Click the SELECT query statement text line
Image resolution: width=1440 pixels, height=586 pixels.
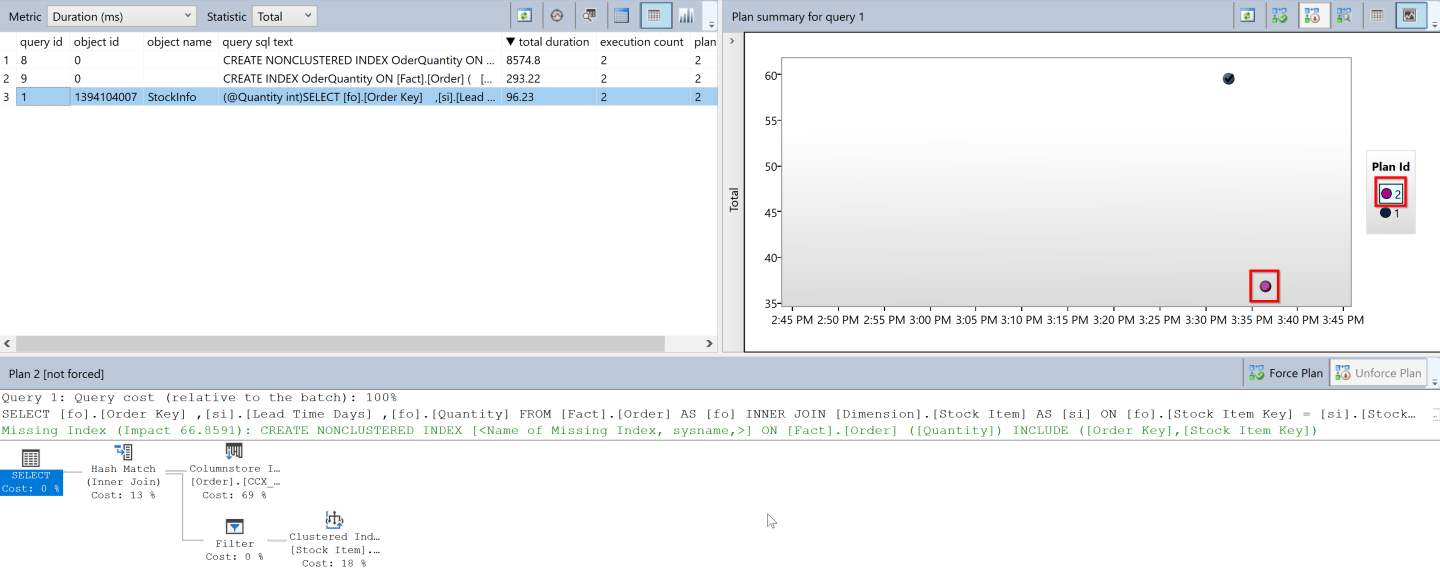coord(708,414)
